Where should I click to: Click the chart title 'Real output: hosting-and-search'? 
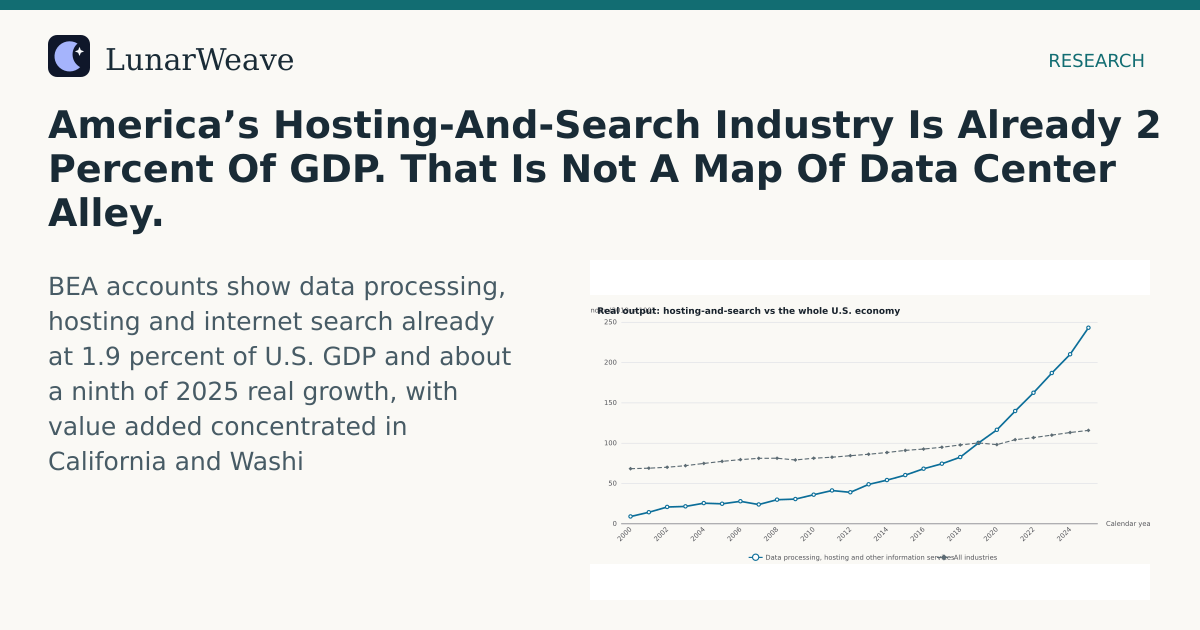click(748, 311)
